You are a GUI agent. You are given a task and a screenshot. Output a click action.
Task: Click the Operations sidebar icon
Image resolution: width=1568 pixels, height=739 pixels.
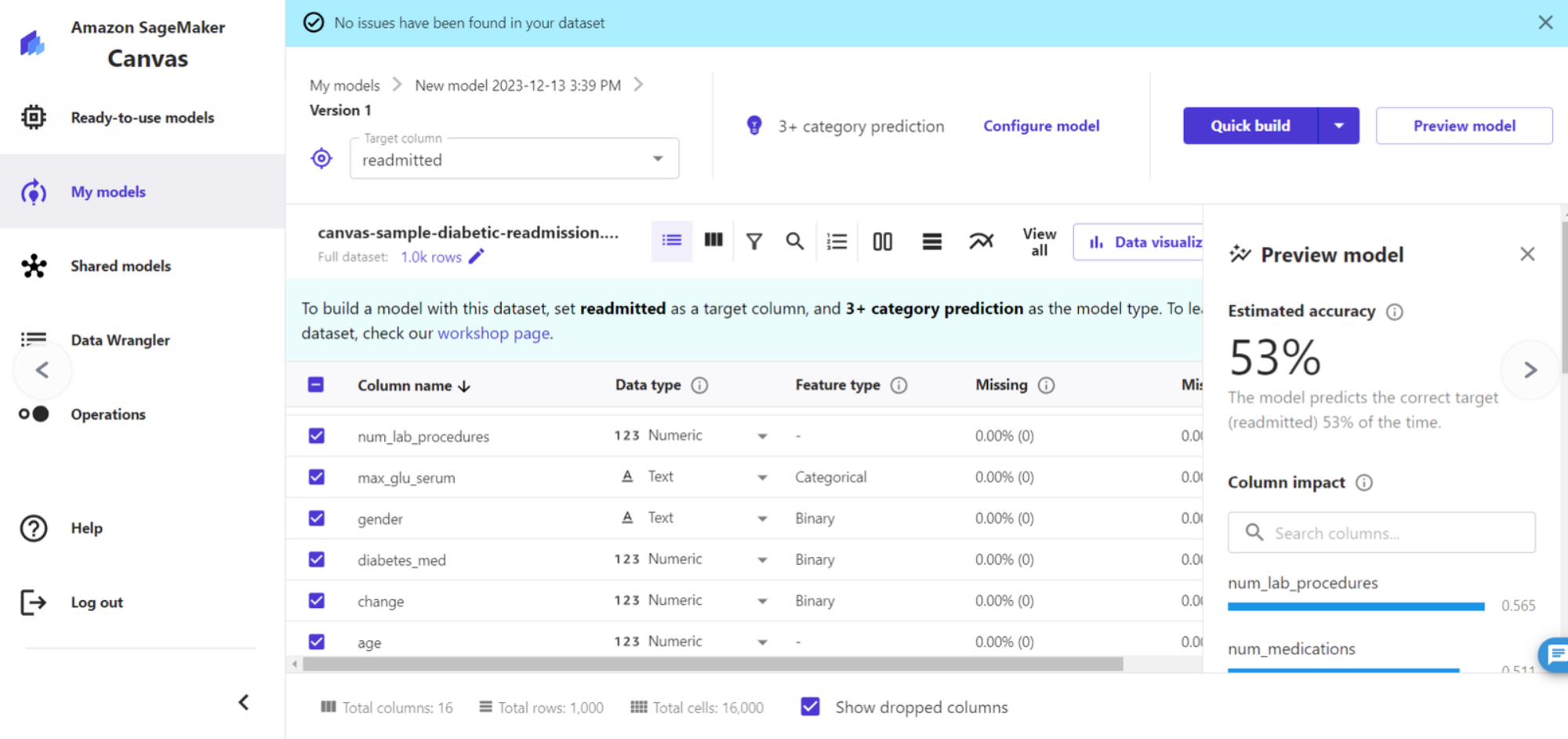click(x=34, y=413)
